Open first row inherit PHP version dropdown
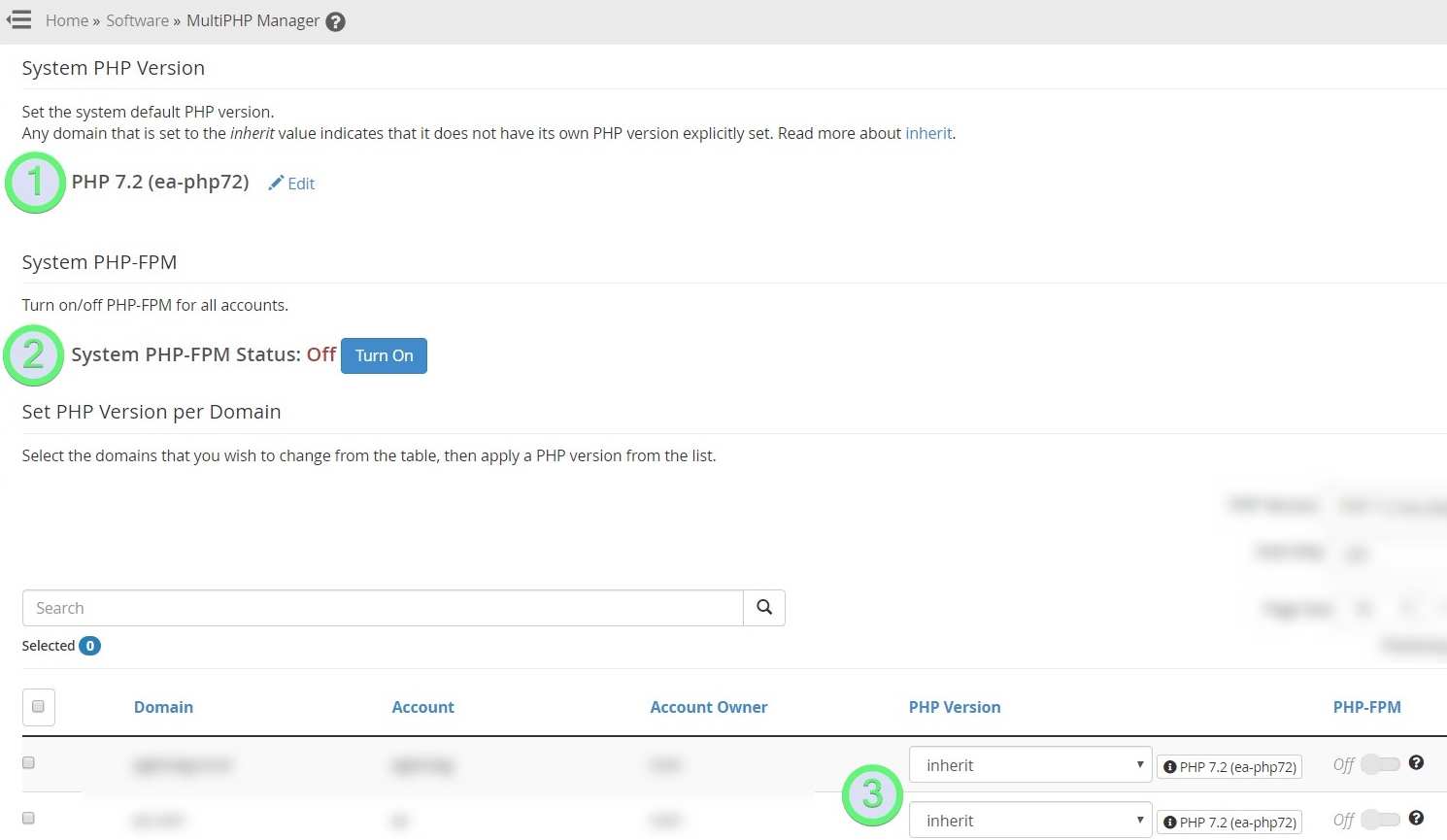The image size is (1447, 840). point(1029,765)
